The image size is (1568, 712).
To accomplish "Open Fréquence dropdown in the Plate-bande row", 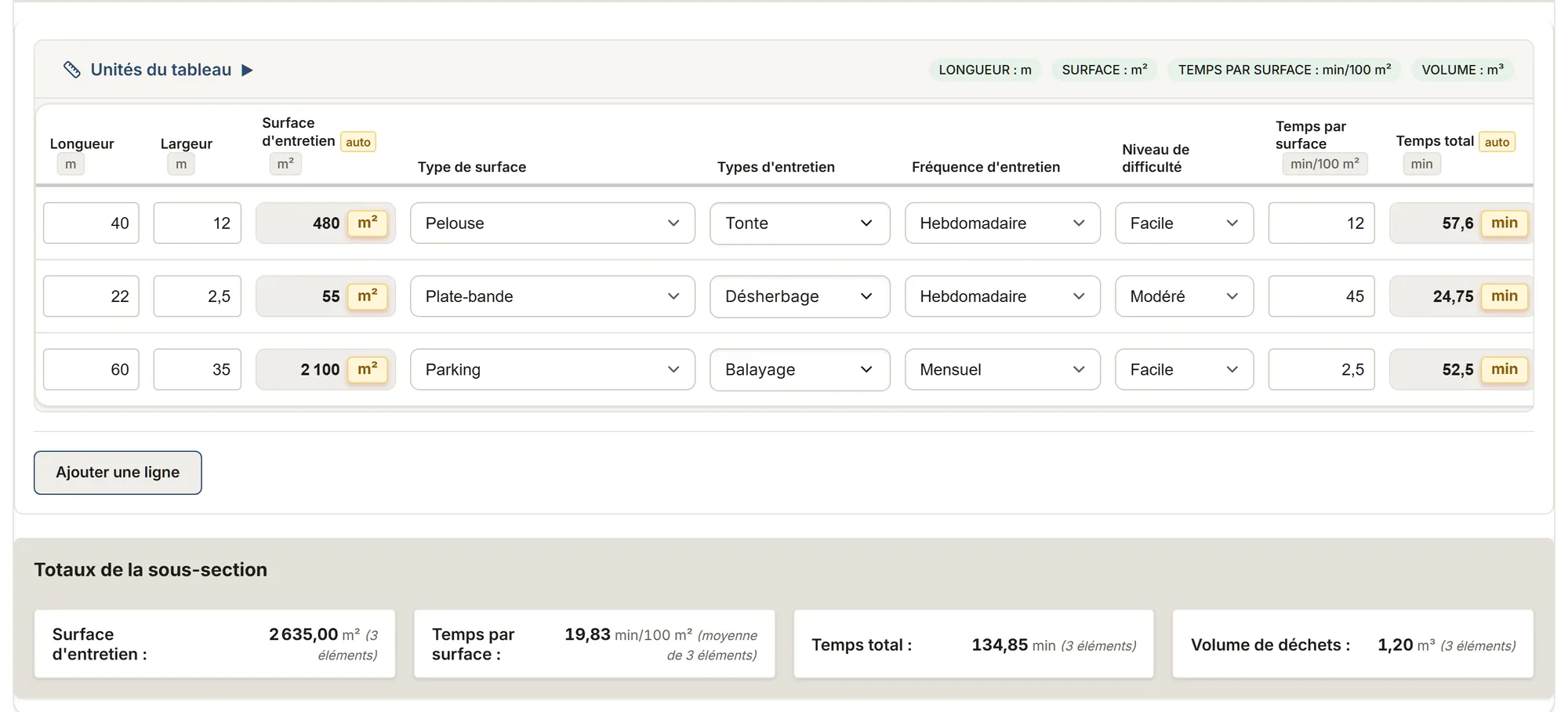I will [x=1003, y=296].
